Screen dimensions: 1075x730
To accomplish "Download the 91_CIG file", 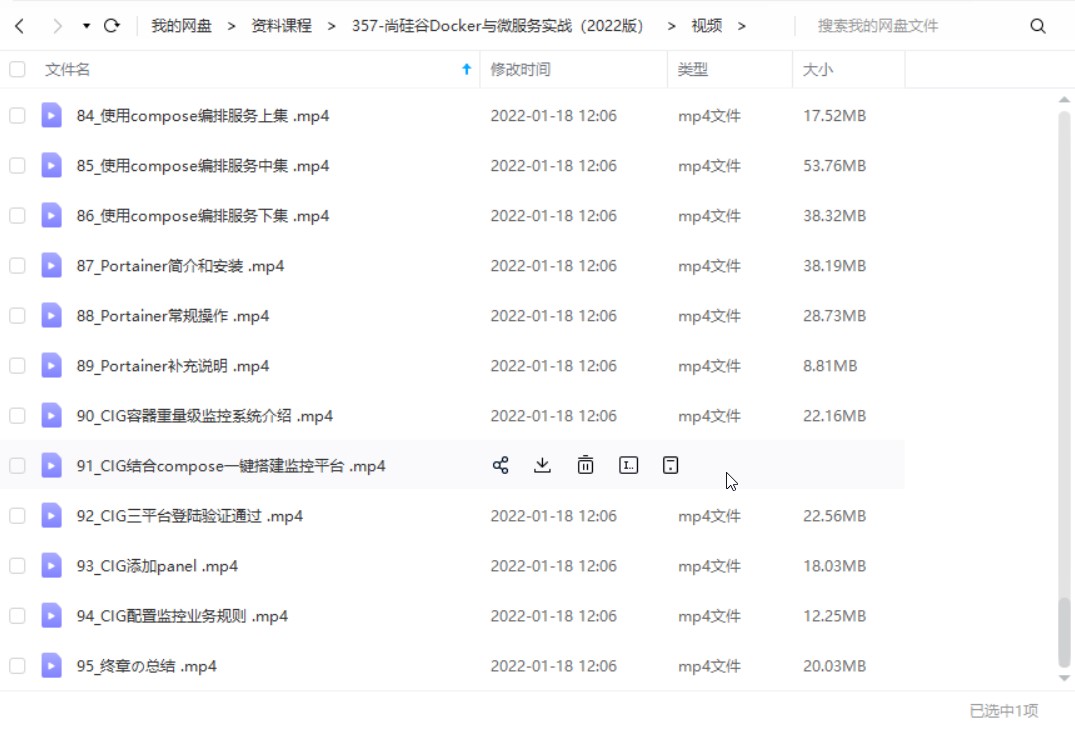I will (x=542, y=465).
